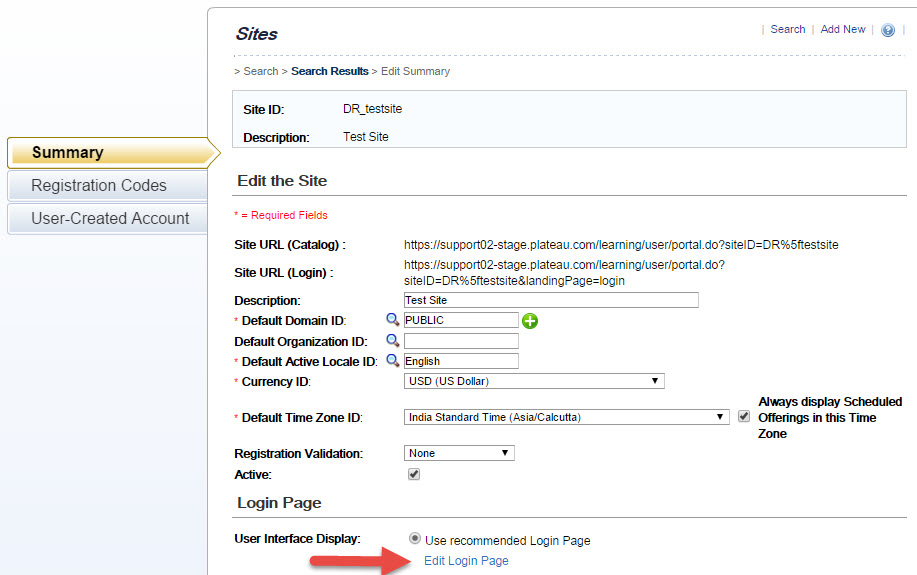Expand the Registration Validation dropdown
Viewport: 917px width, 575px height.
459,453
